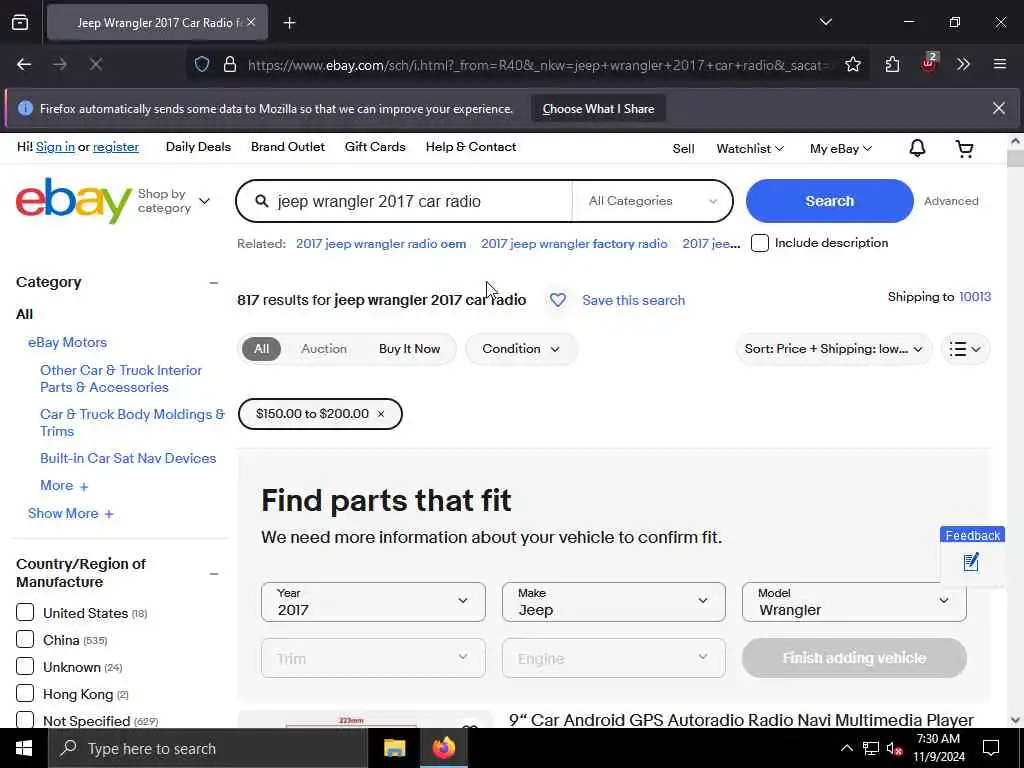Check the China manufacture checkbox
The image size is (1024, 768).
25,639
